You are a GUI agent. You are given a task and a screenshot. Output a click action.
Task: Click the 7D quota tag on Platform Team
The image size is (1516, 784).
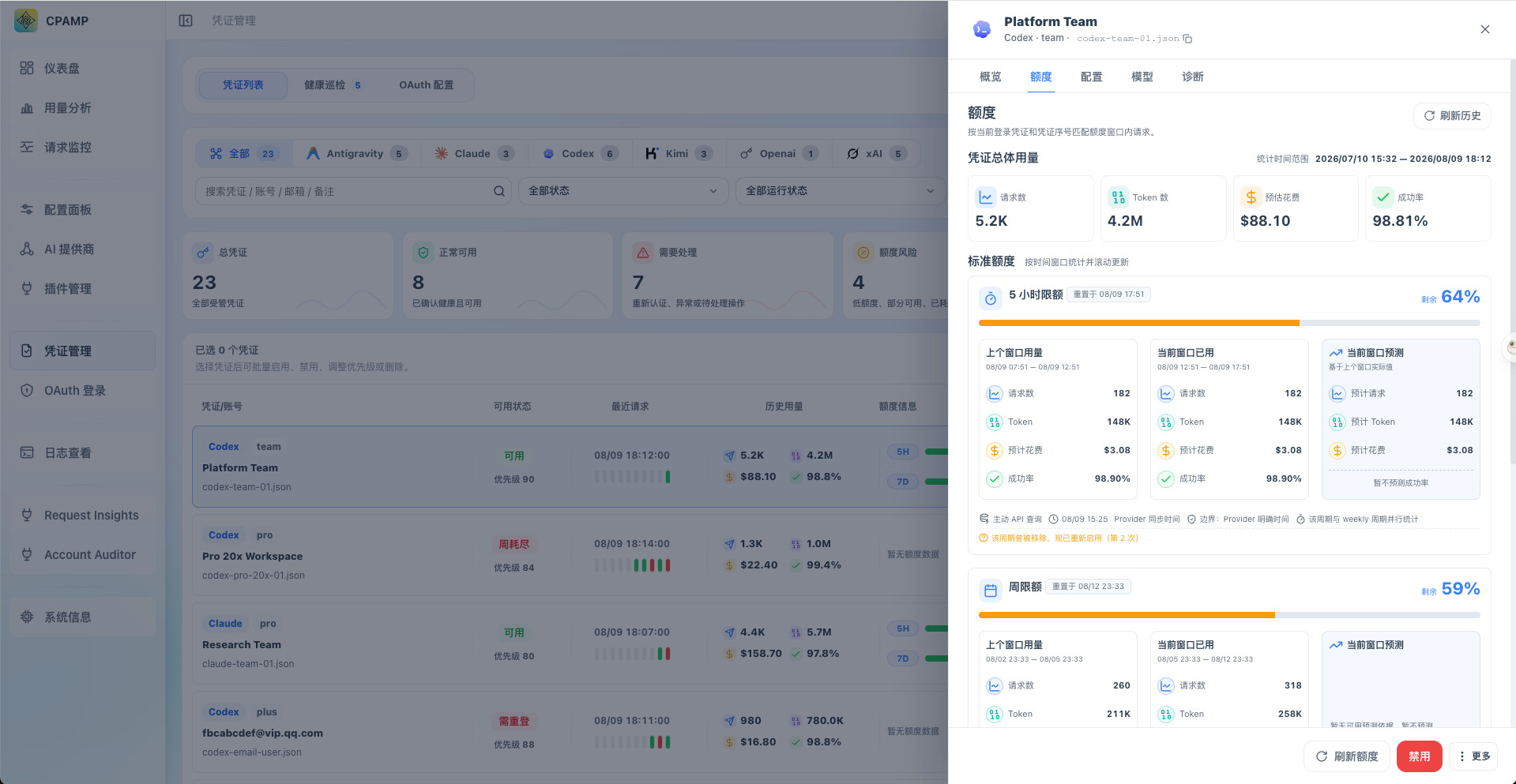coord(903,482)
